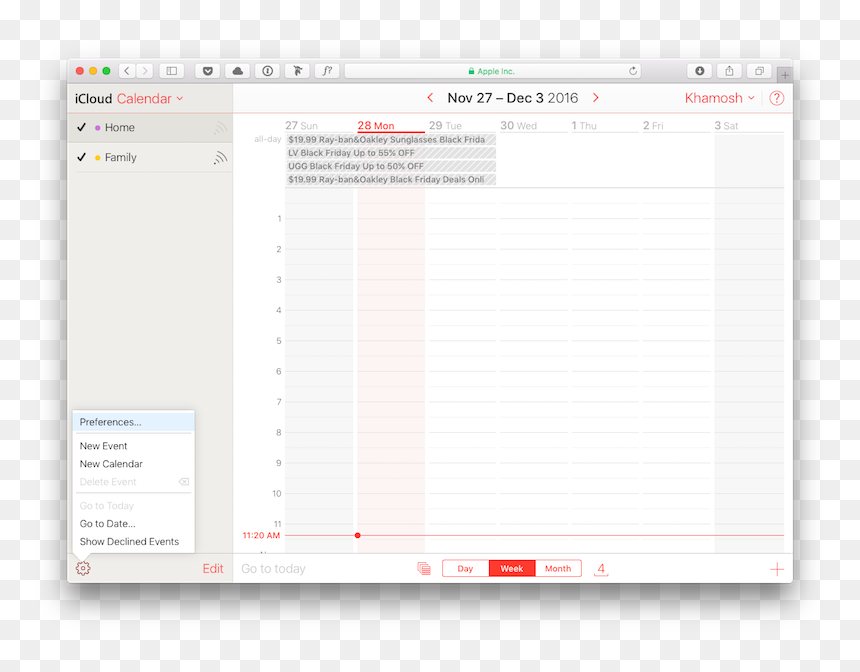860x672 pixels.
Task: Open the Safari downloads icon
Action: tap(700, 71)
